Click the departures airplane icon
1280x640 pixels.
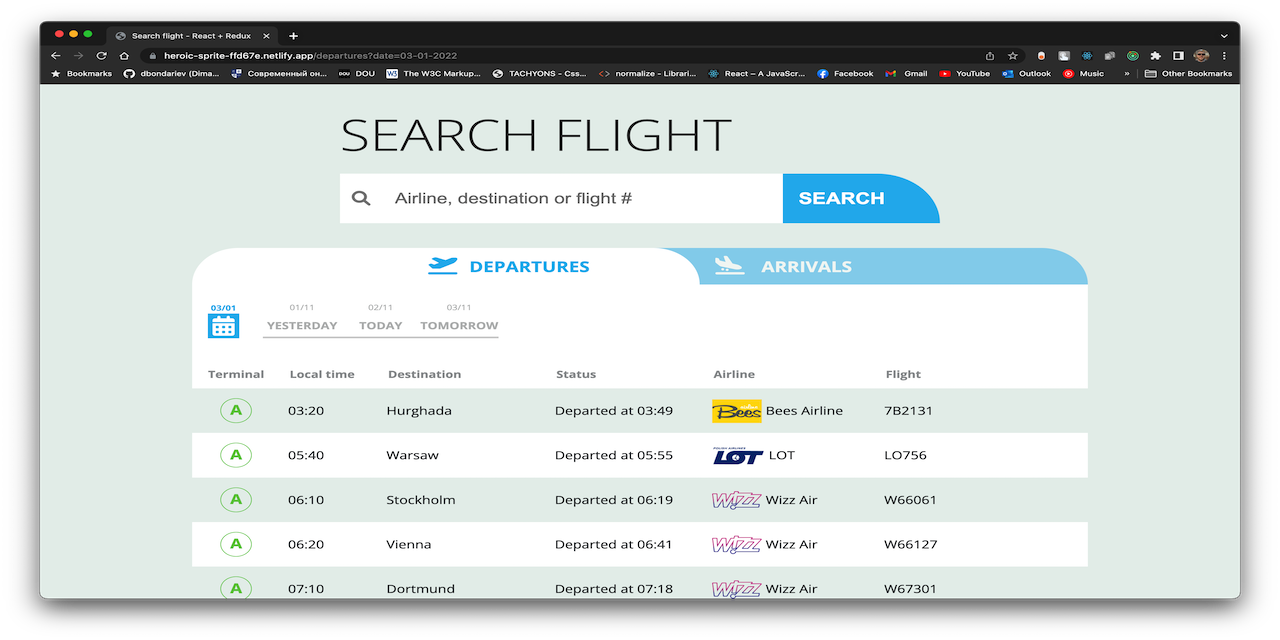(441, 265)
